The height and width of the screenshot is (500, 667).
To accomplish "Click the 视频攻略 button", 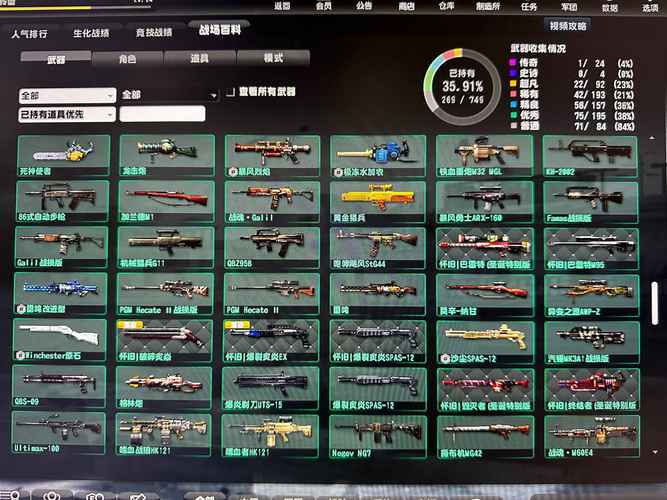I will [x=568, y=26].
